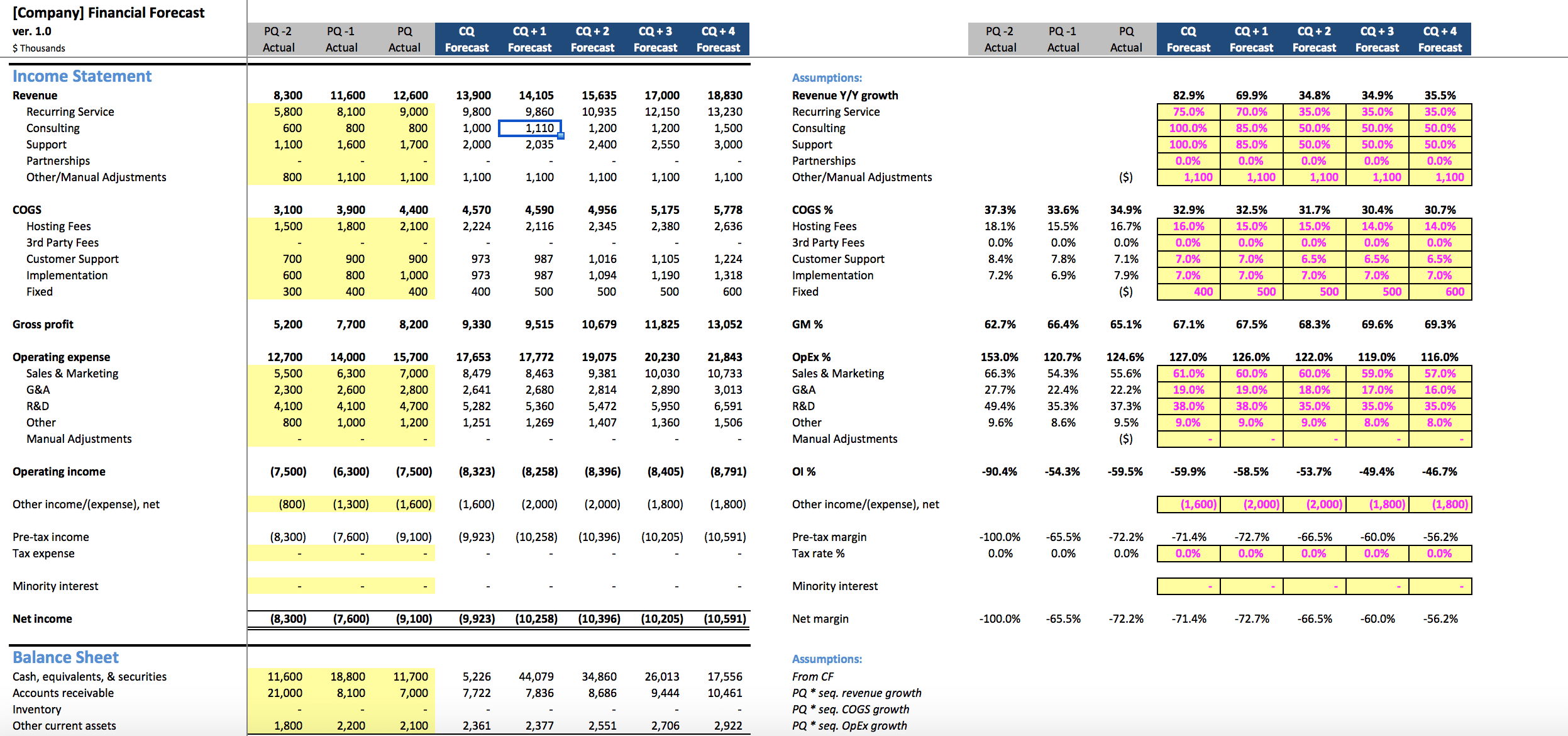The image size is (1568, 736).
Task: Select Revenue CQ+4 forecast value 18,830
Action: click(x=724, y=96)
